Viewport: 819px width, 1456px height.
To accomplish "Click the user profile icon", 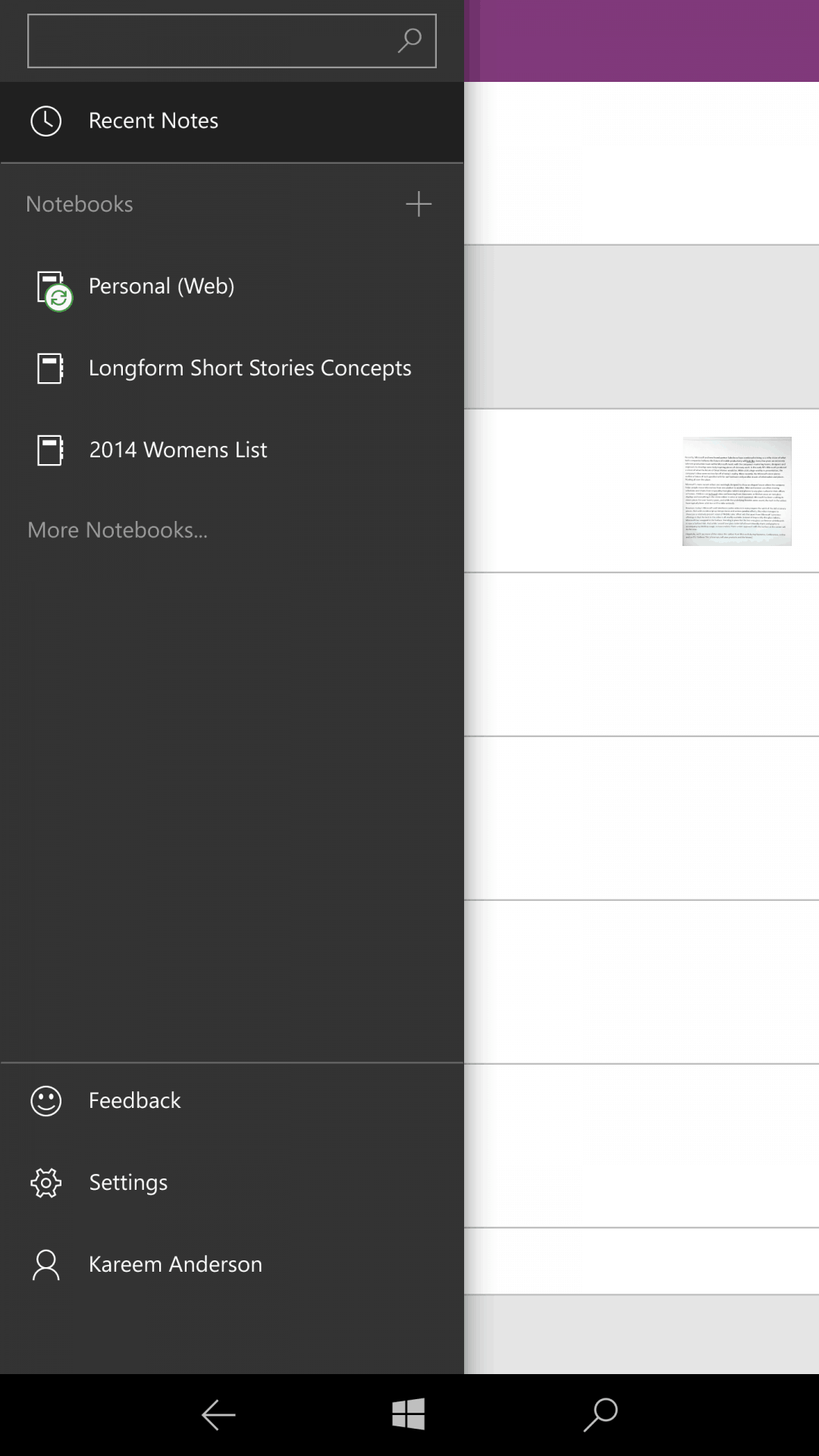I will tap(45, 1265).
